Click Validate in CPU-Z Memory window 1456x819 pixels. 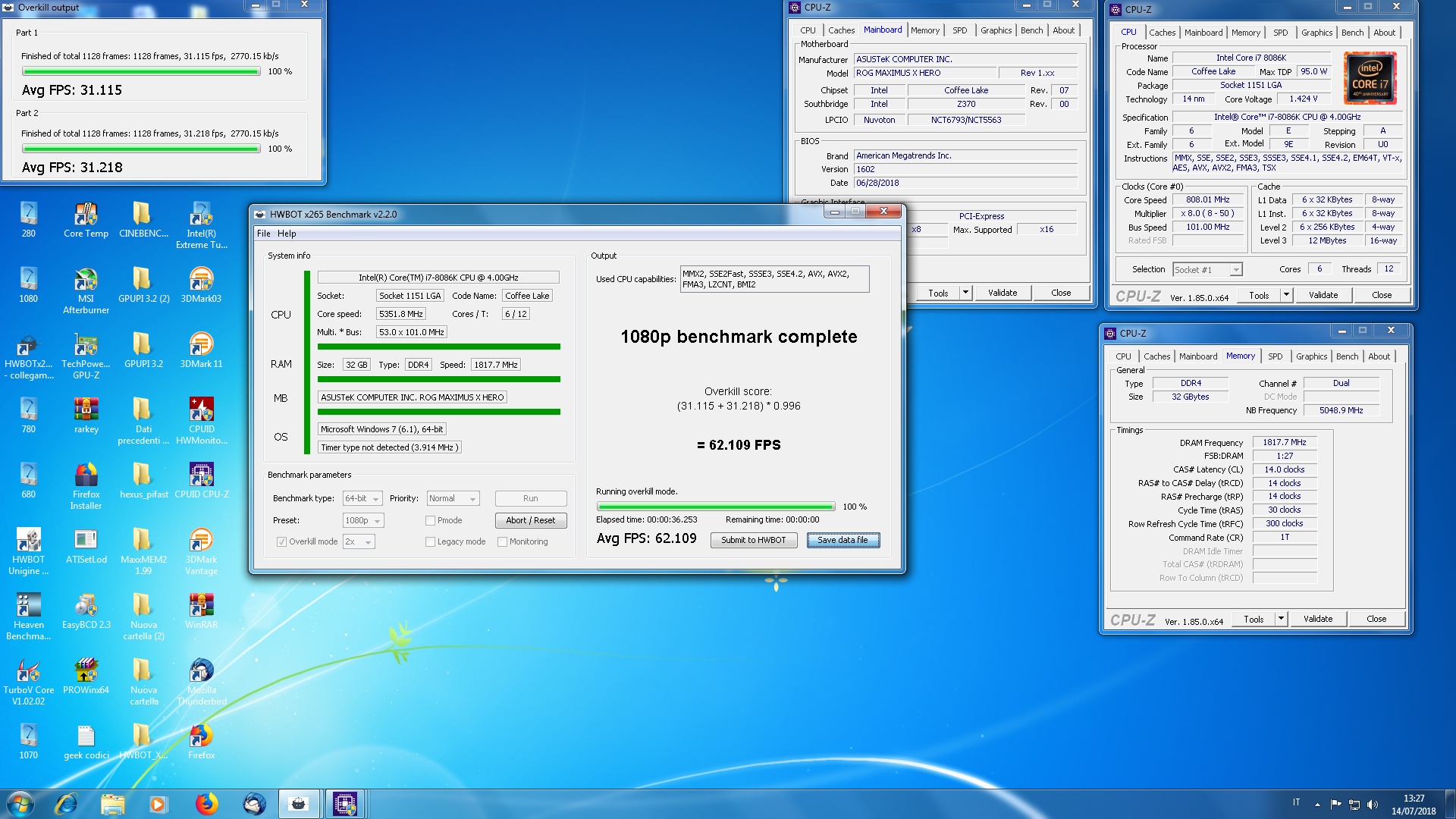click(1317, 619)
